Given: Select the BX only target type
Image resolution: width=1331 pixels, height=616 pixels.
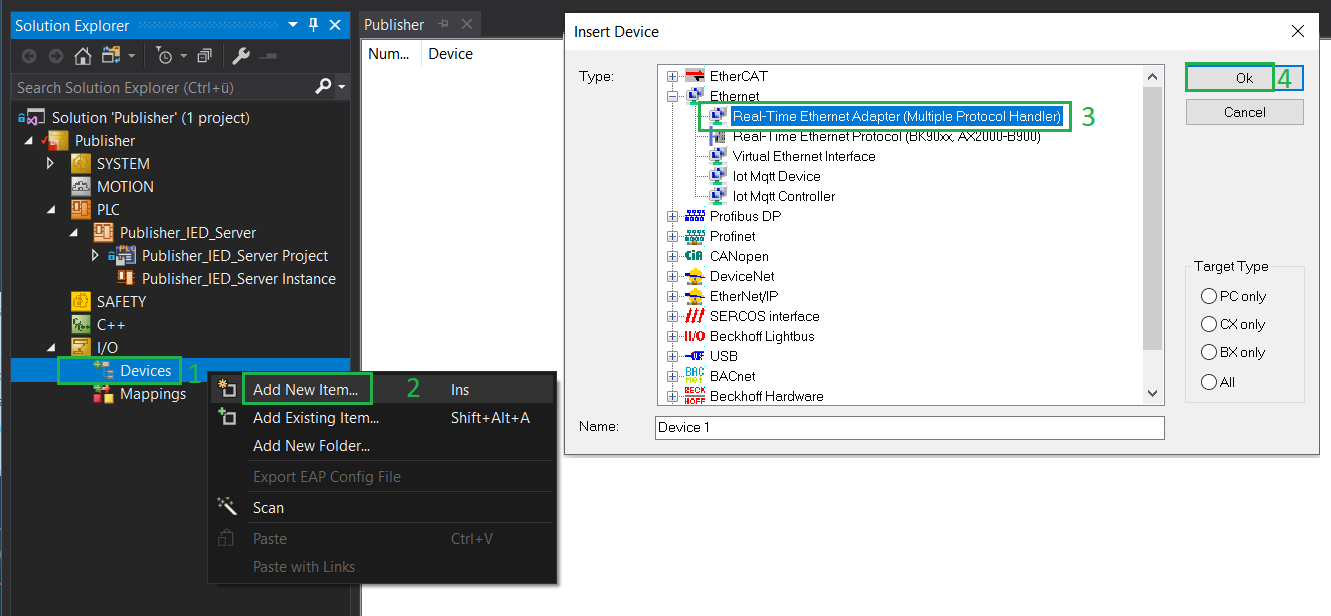Looking at the screenshot, I should pyautogui.click(x=1209, y=352).
